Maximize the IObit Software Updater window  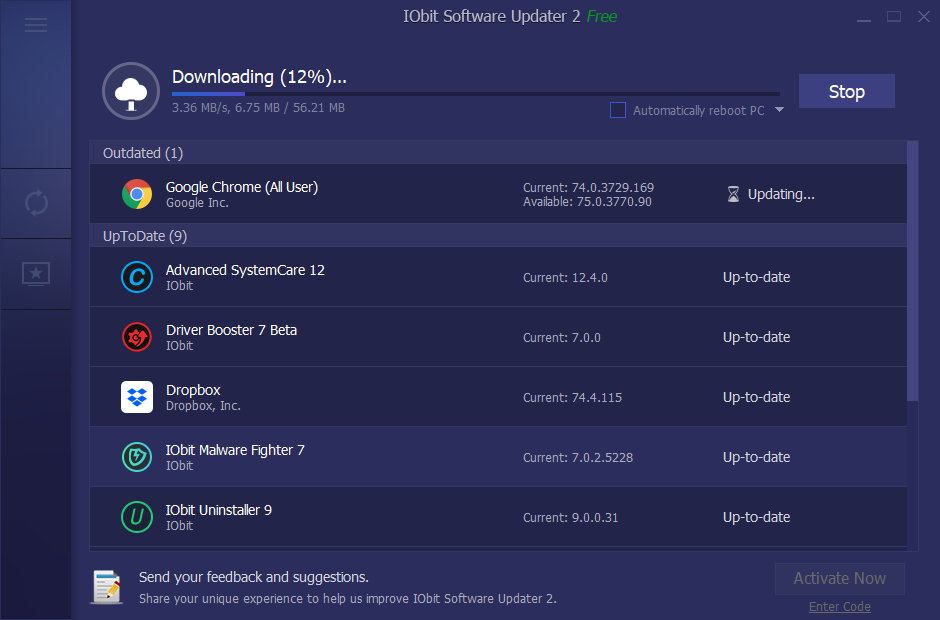point(894,17)
